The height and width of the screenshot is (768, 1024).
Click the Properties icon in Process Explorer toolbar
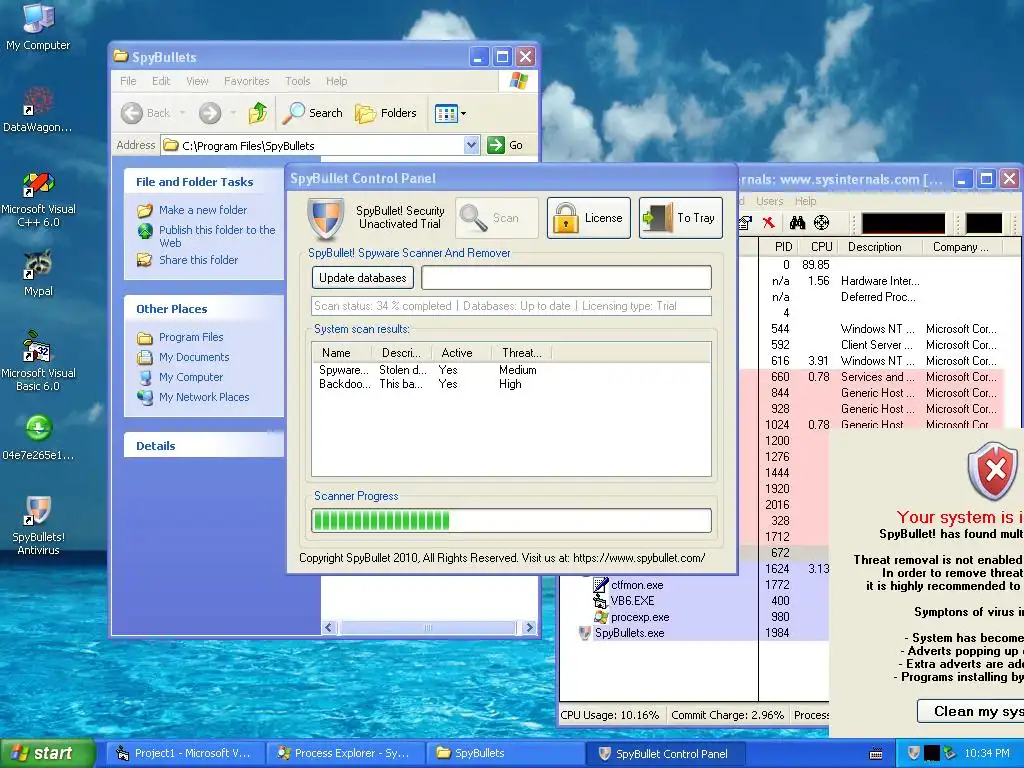click(745, 223)
